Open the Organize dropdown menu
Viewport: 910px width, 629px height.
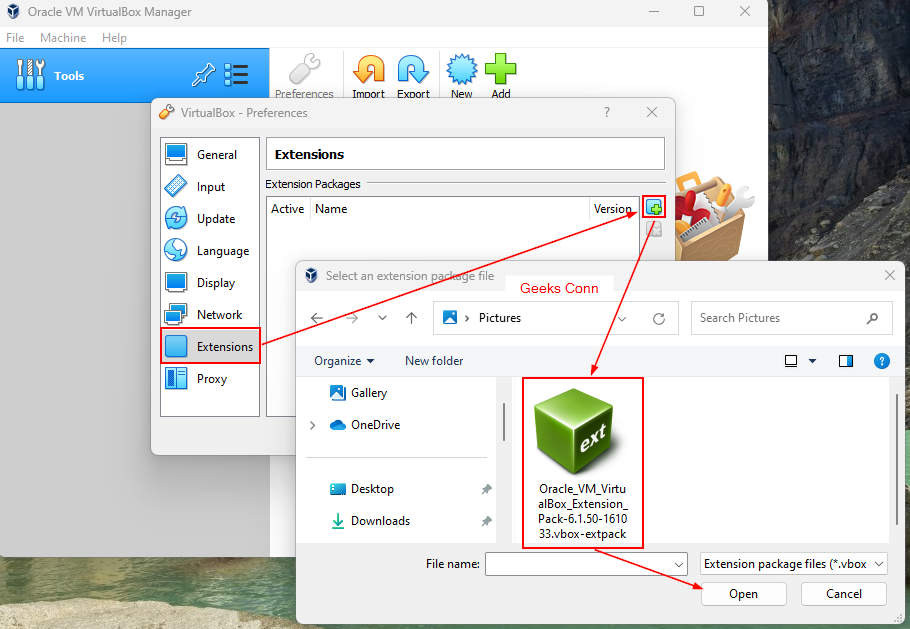tap(344, 361)
